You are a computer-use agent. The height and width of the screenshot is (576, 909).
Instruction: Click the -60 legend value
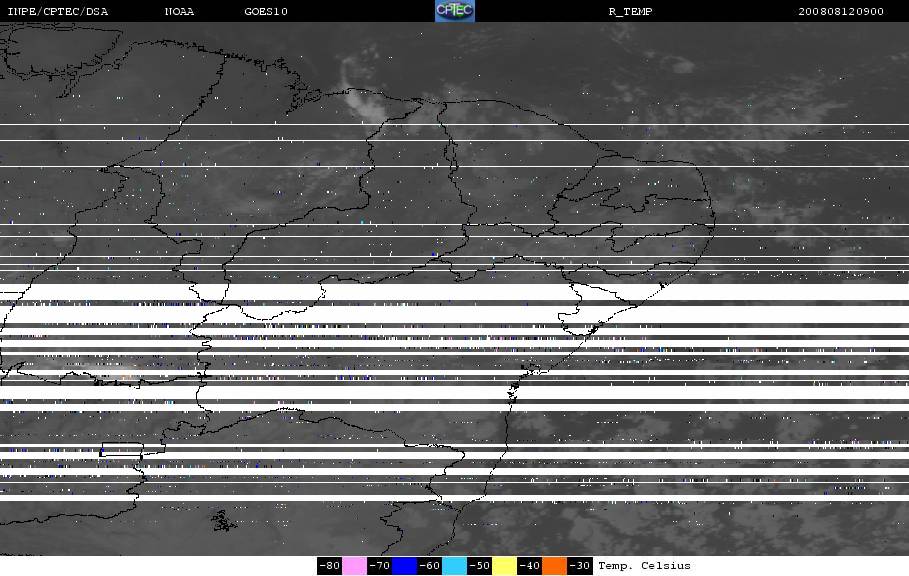pyautogui.click(x=430, y=566)
